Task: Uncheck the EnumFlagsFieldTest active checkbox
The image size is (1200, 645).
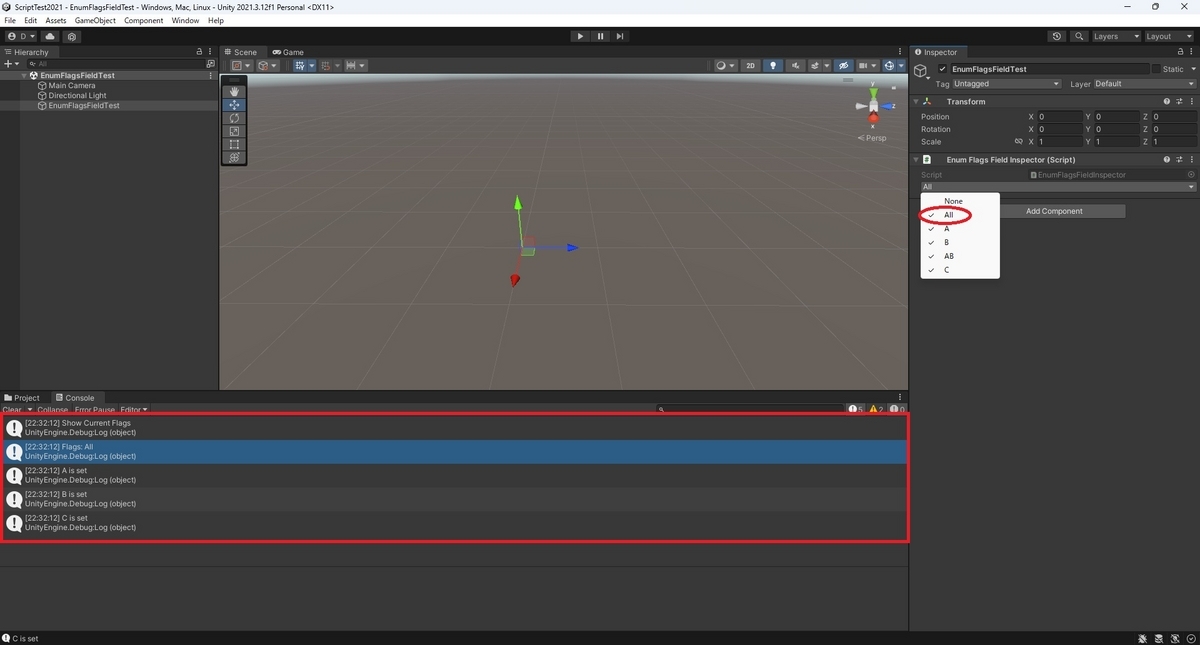Action: click(941, 69)
